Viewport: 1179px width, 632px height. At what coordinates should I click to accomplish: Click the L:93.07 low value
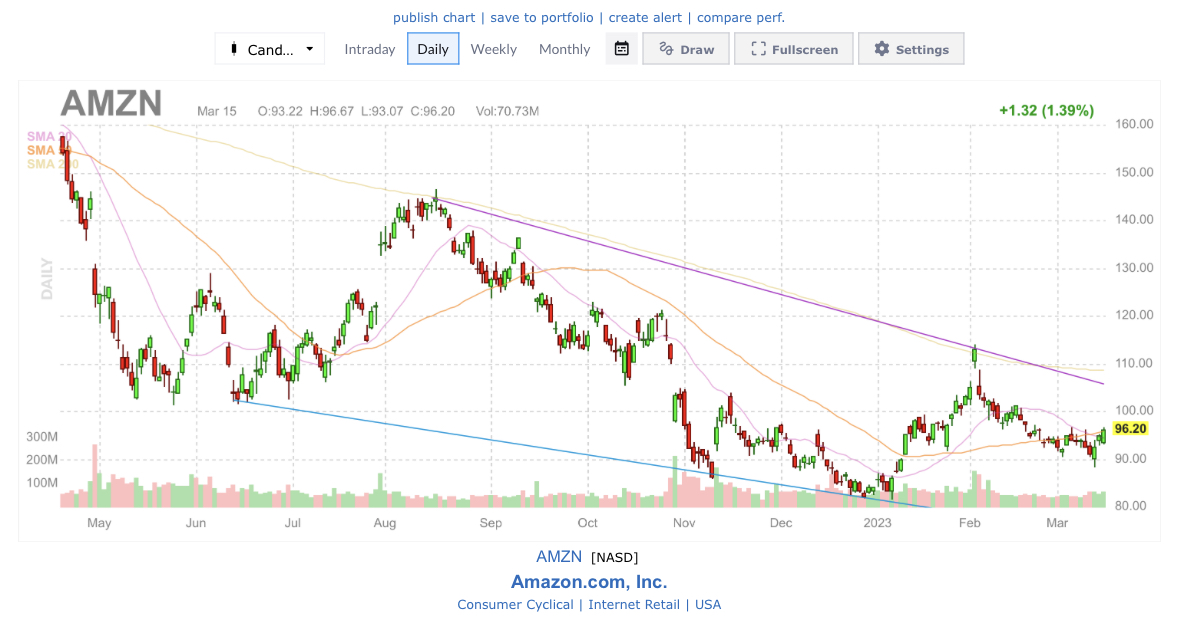[x=383, y=111]
